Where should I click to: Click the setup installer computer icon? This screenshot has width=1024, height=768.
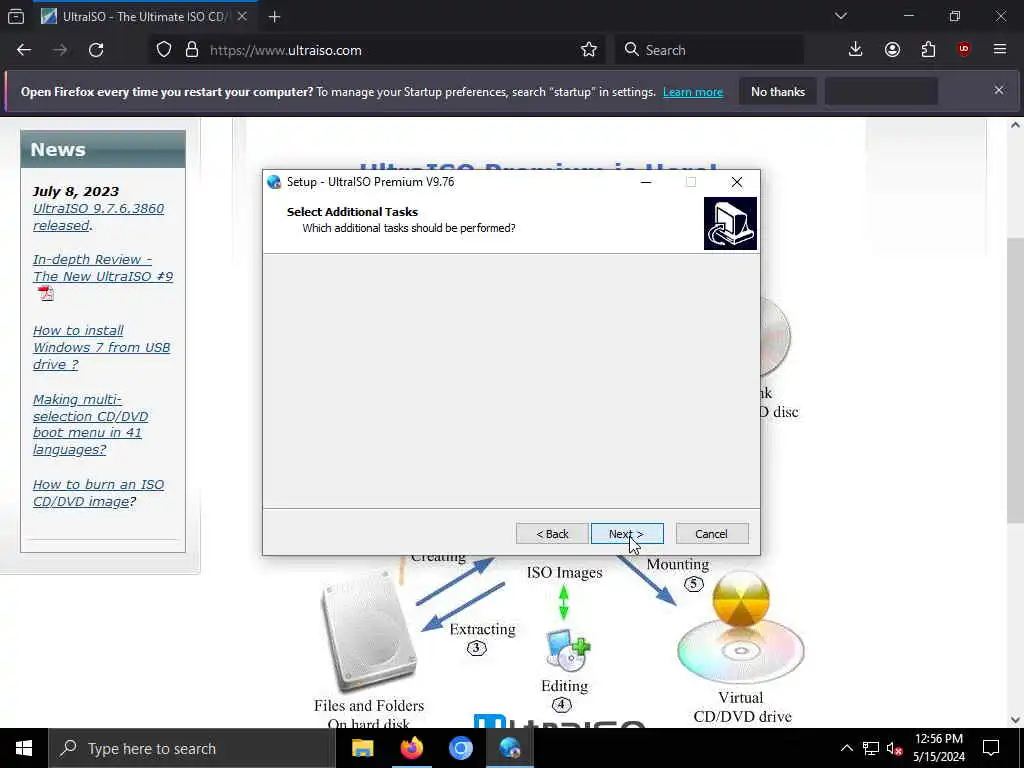730,223
